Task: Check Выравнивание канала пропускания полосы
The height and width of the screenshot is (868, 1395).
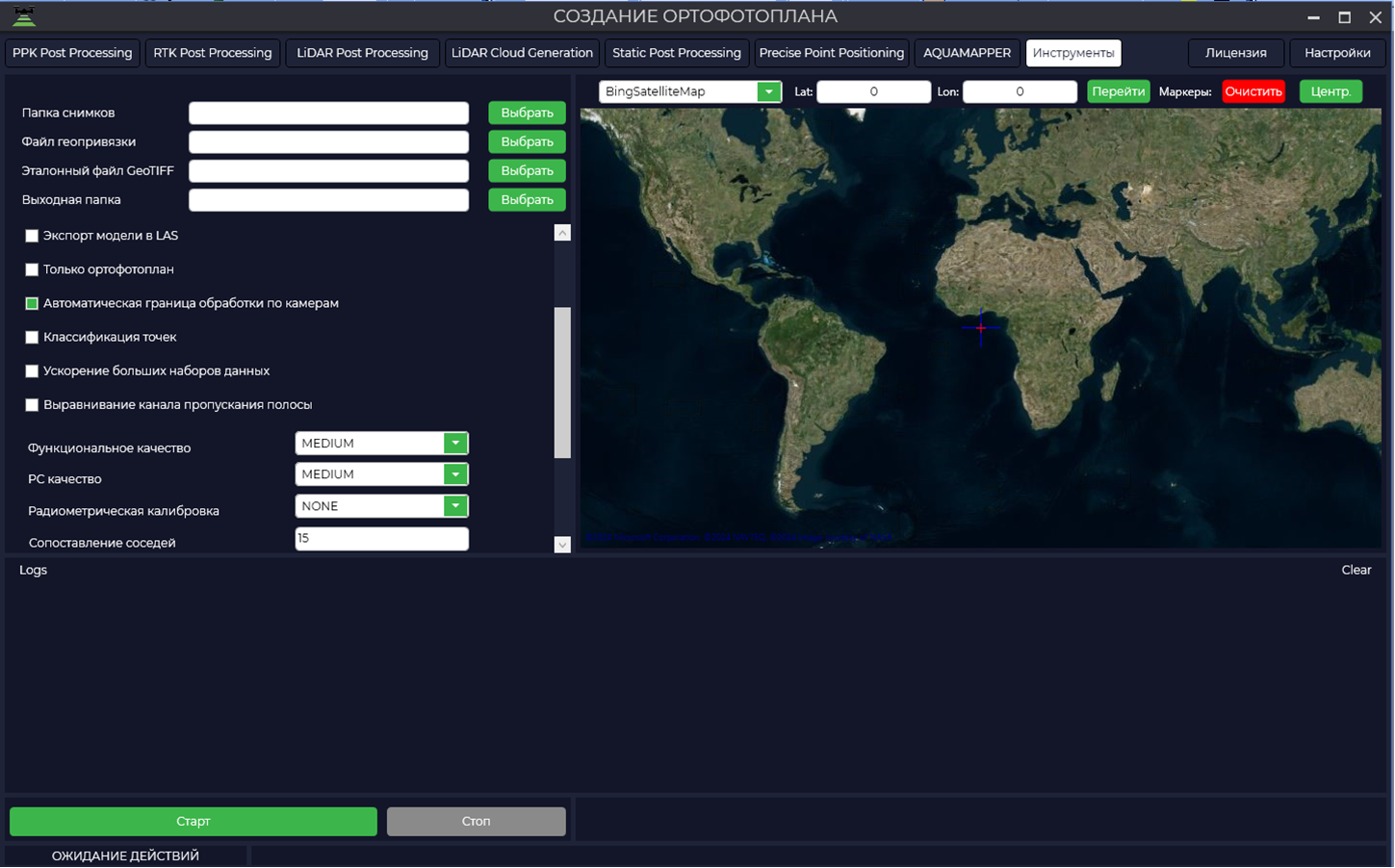Action: (32, 405)
